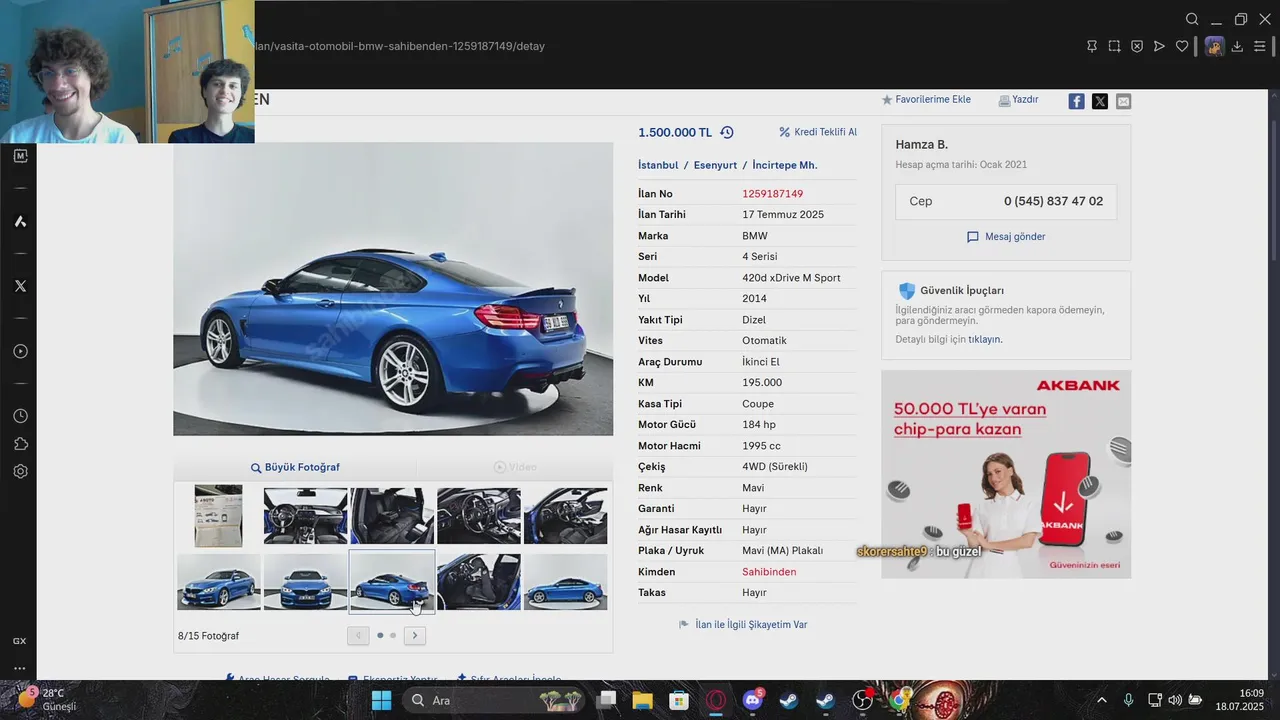This screenshot has height=720, width=1280.
Task: Select the second gallery page dot
Action: (393, 635)
